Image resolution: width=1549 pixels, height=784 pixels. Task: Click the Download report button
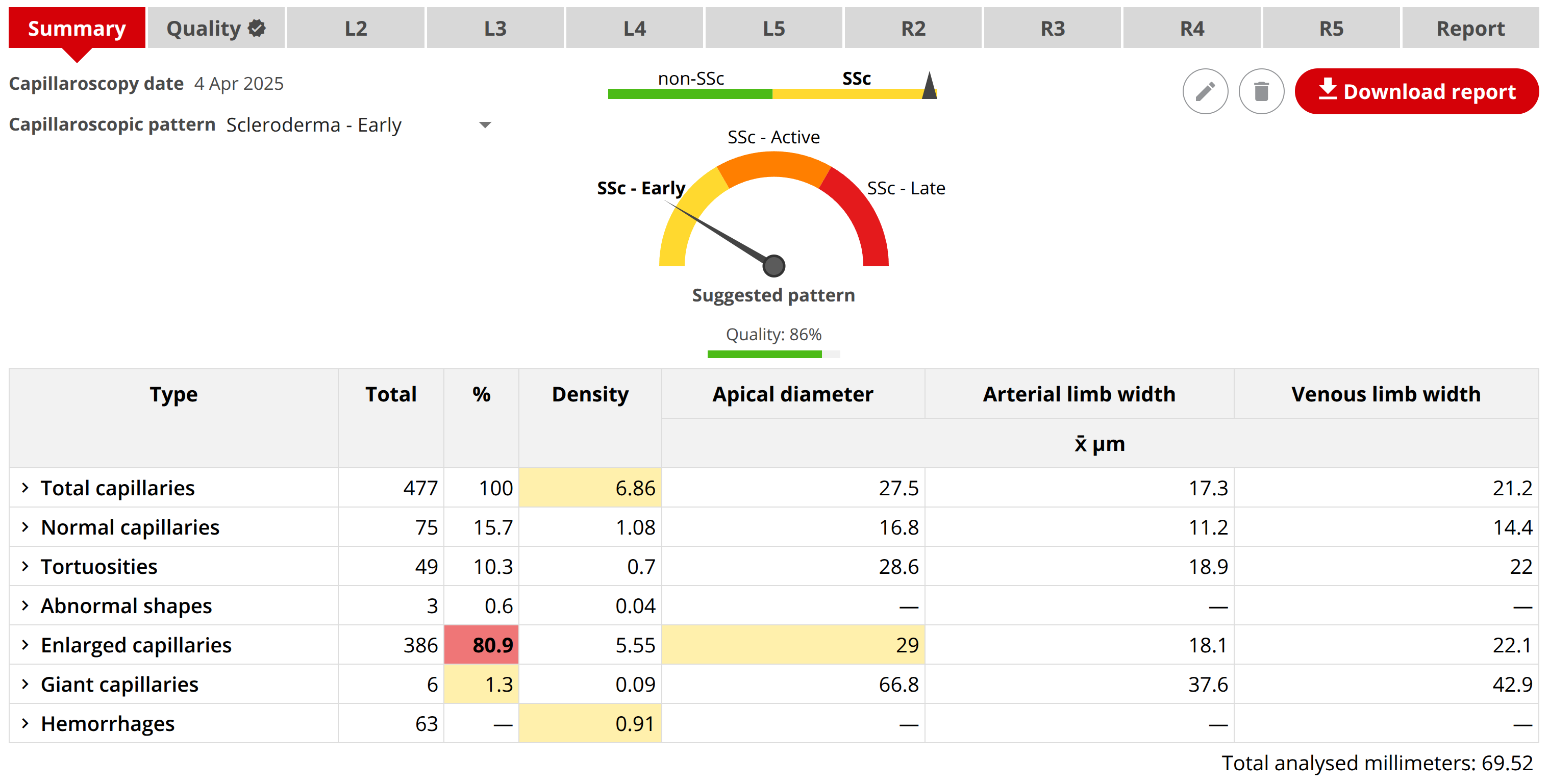[1416, 91]
